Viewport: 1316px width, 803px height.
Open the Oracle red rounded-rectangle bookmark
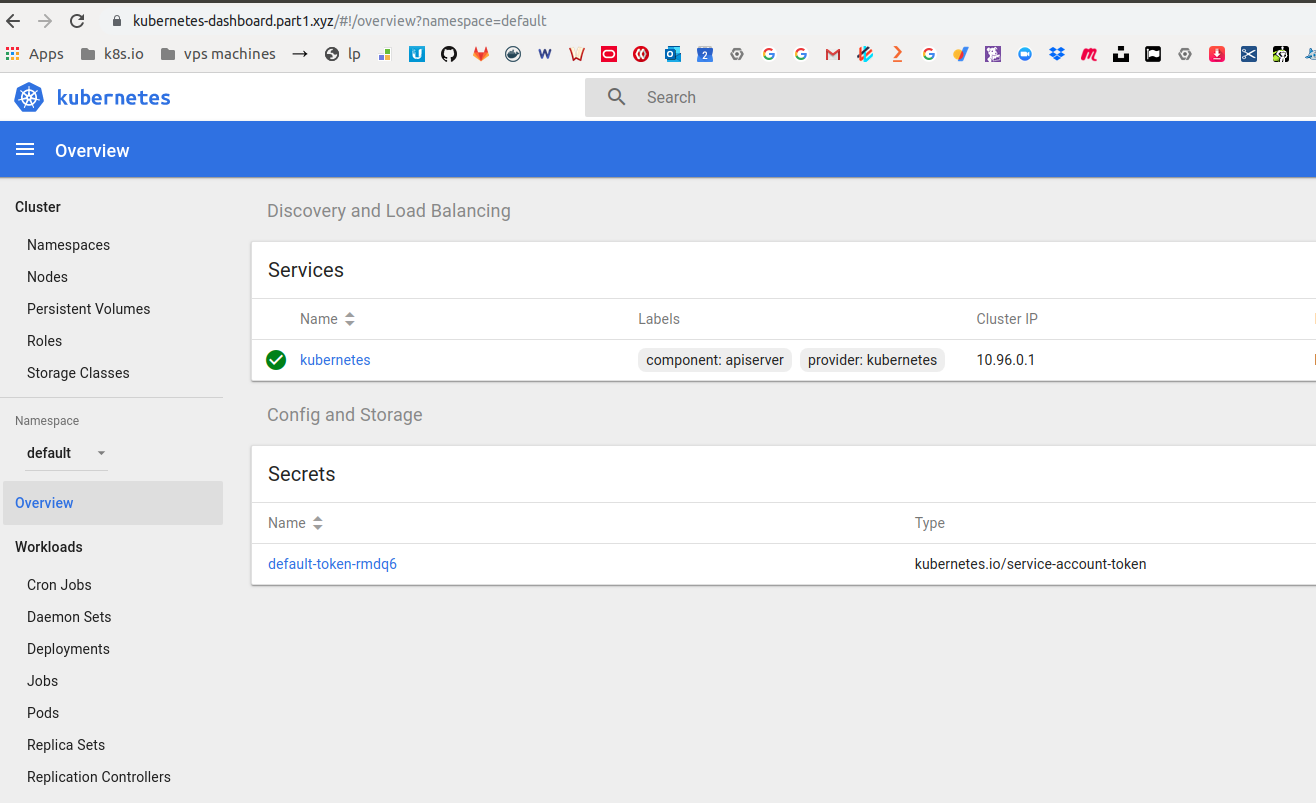(609, 54)
